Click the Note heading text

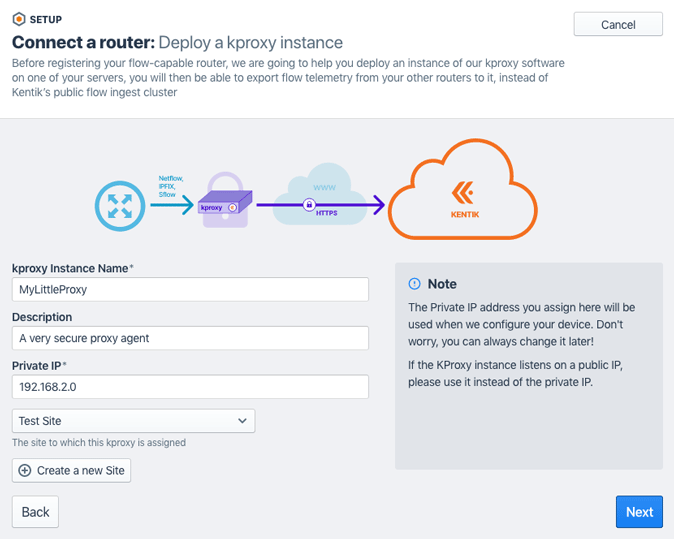(x=442, y=284)
